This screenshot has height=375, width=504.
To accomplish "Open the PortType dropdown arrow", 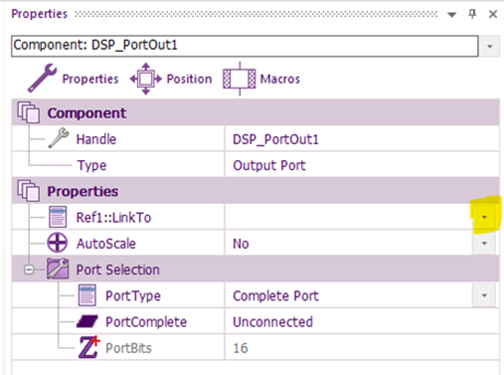I will pos(484,295).
